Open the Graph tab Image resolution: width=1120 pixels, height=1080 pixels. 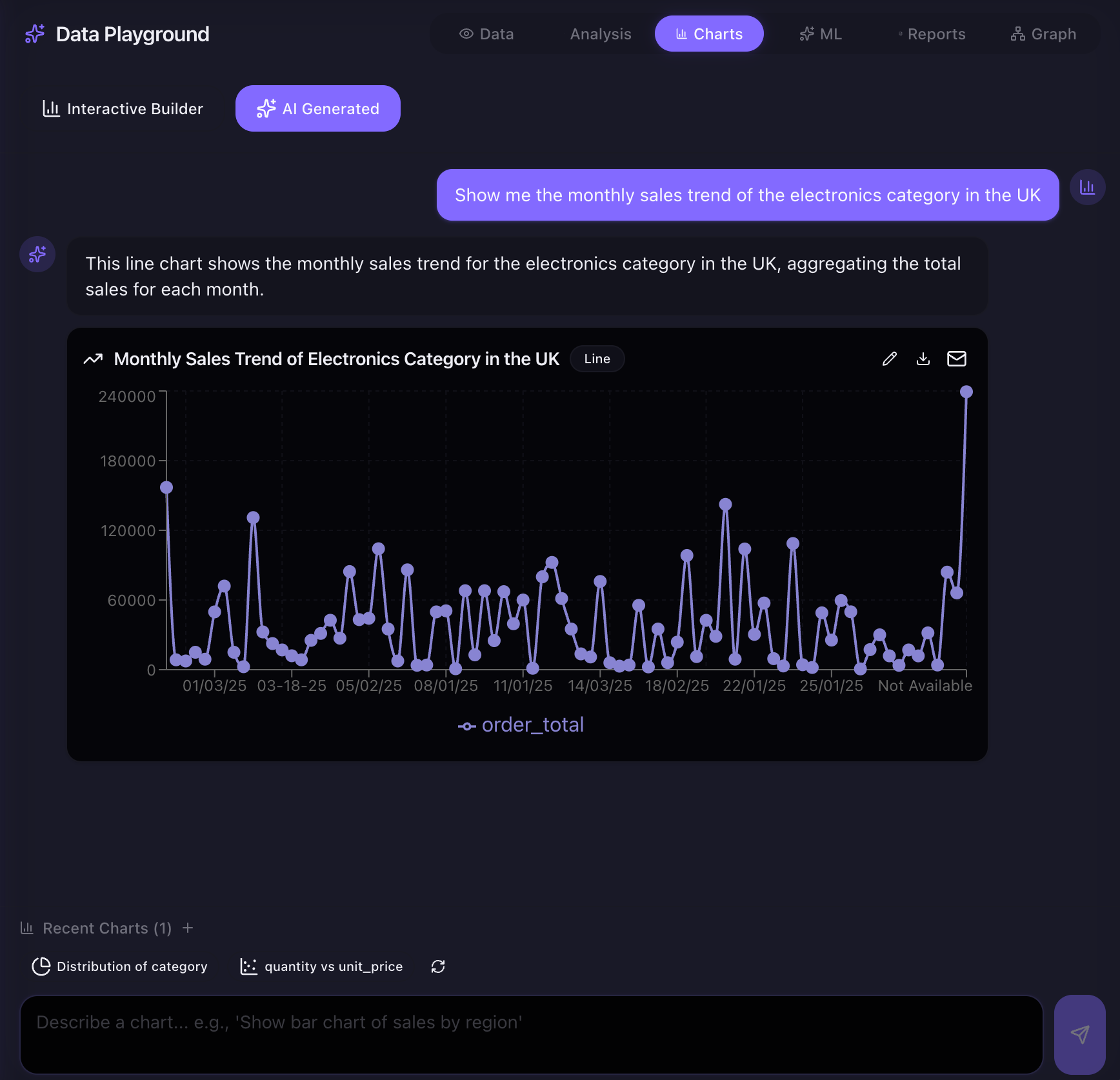[1043, 34]
